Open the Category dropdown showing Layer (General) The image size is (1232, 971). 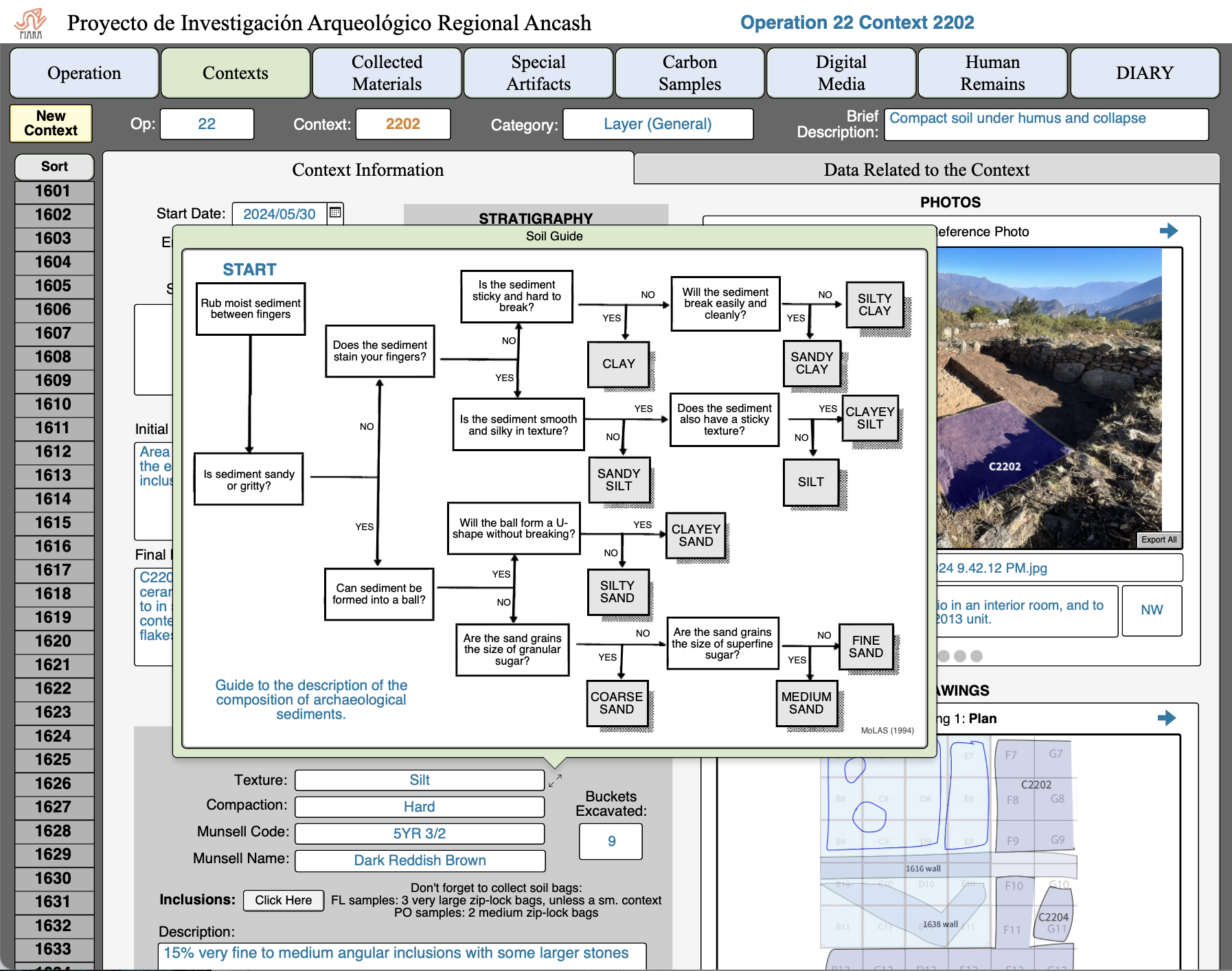click(657, 124)
